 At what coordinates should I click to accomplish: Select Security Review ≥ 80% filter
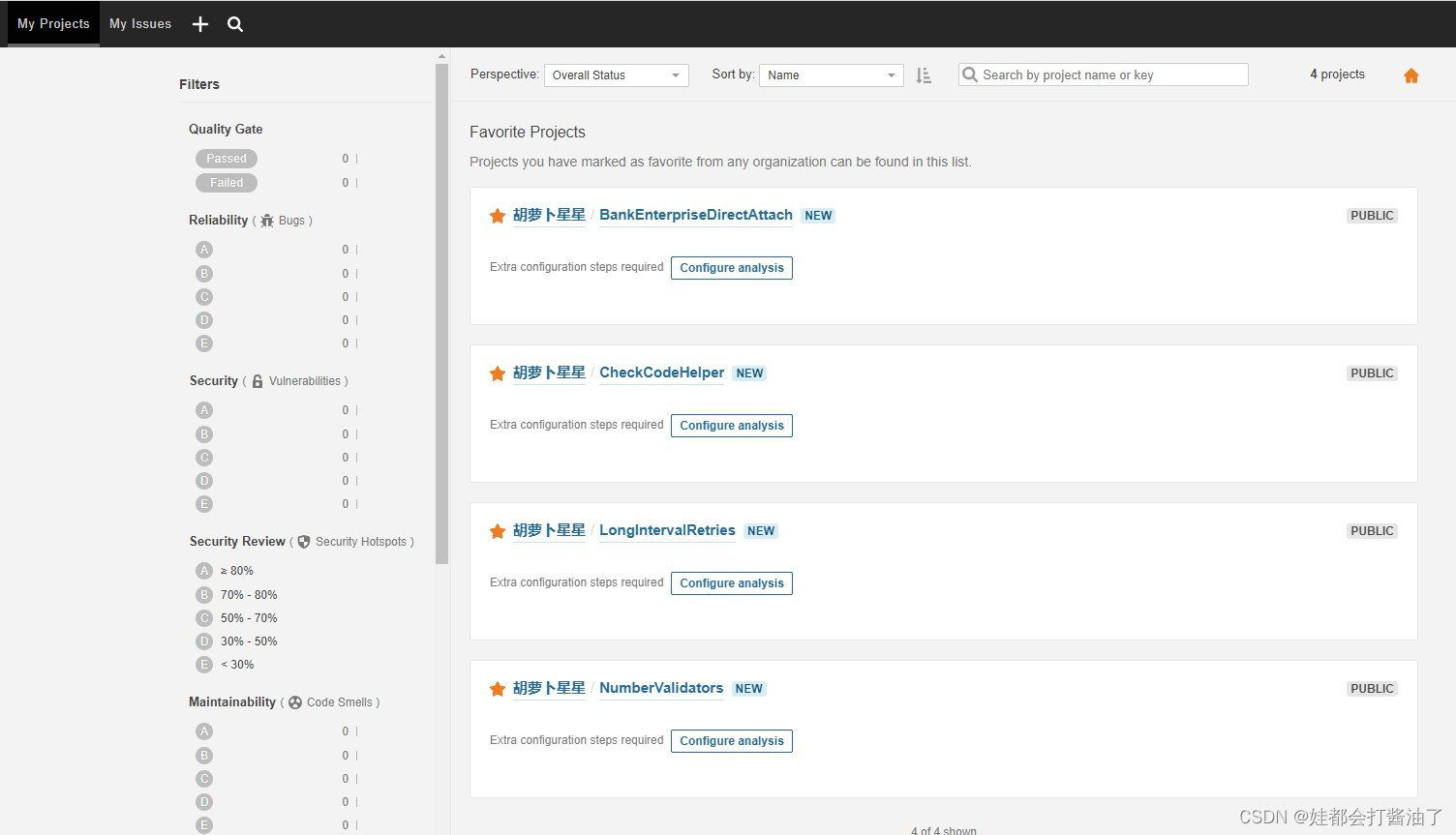pyautogui.click(x=225, y=571)
